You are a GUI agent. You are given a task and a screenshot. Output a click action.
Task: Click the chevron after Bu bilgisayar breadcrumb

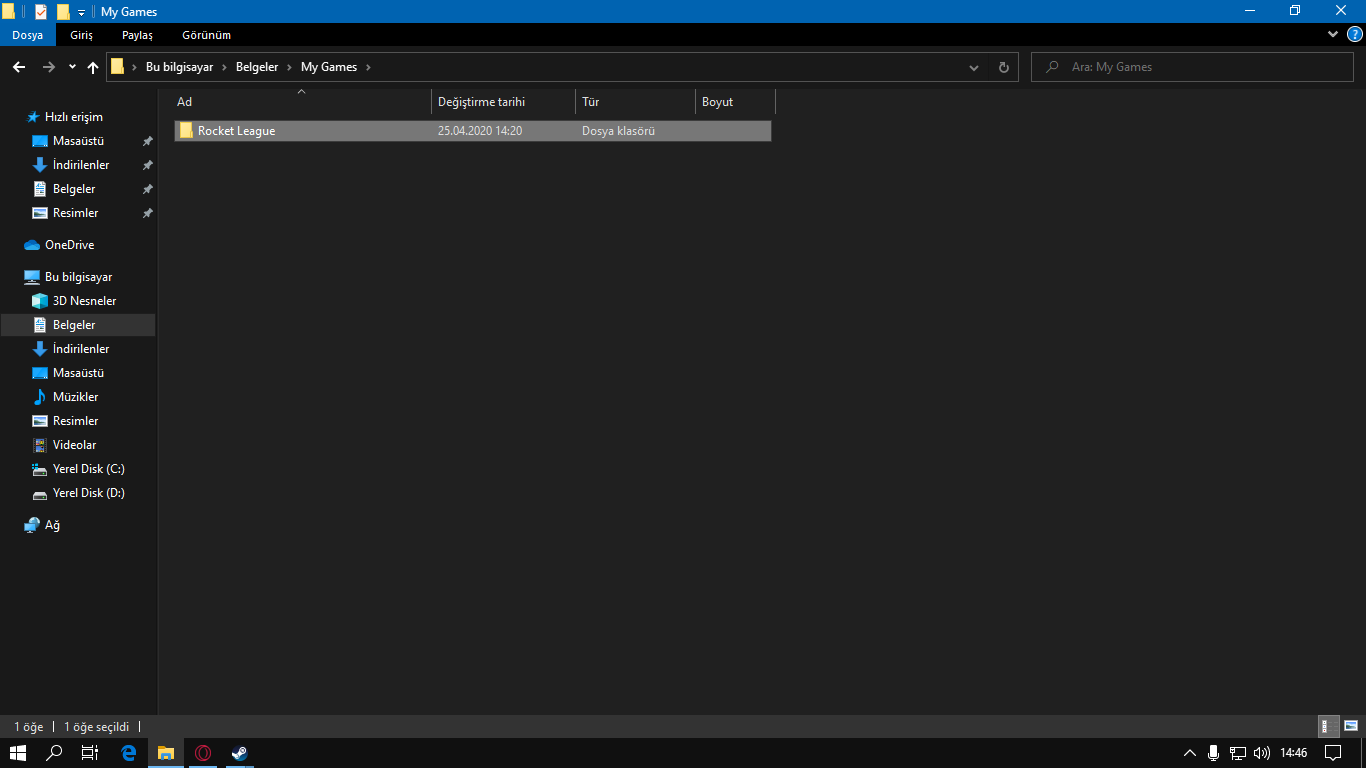point(224,67)
